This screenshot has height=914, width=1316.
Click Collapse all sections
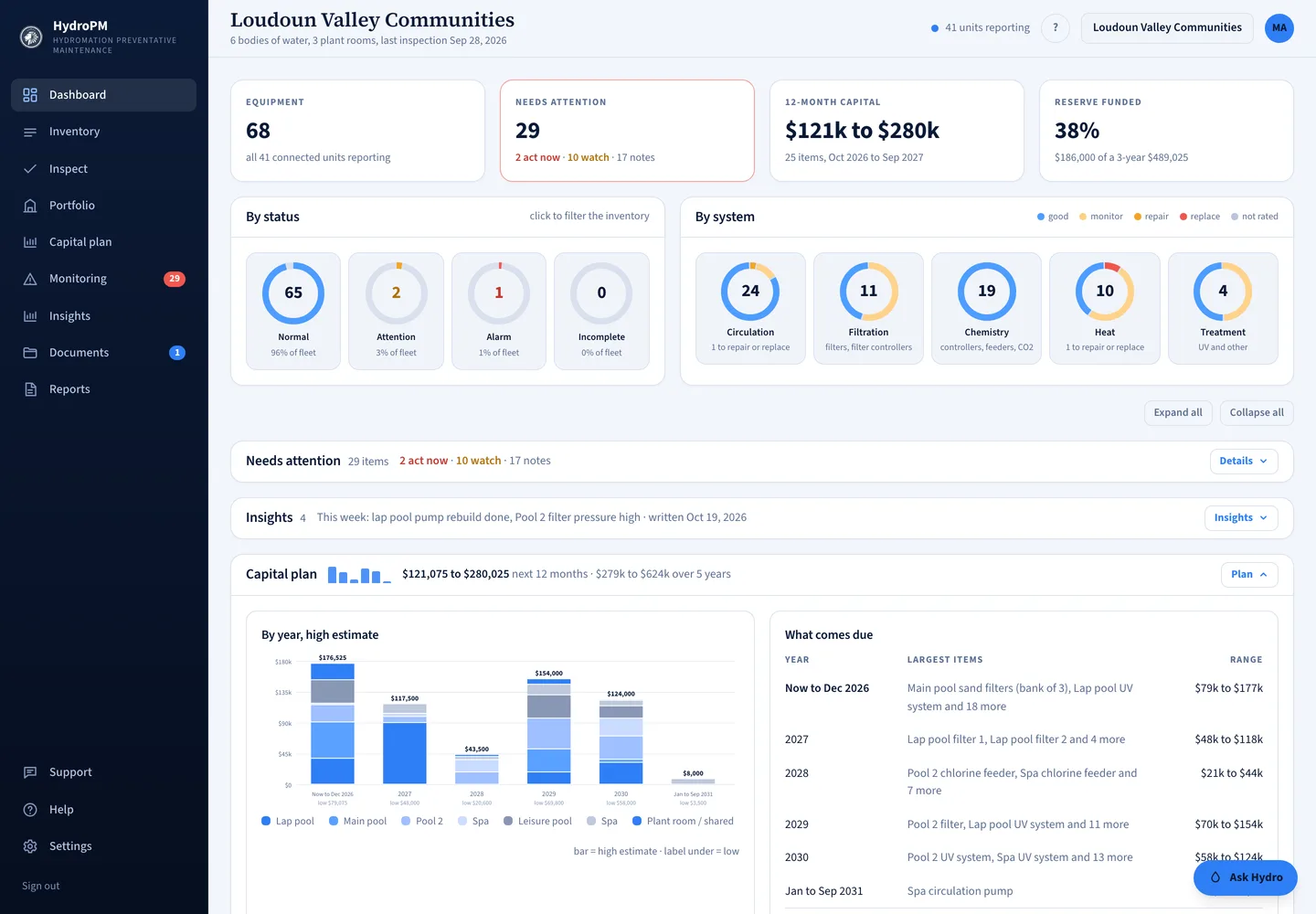click(x=1257, y=413)
